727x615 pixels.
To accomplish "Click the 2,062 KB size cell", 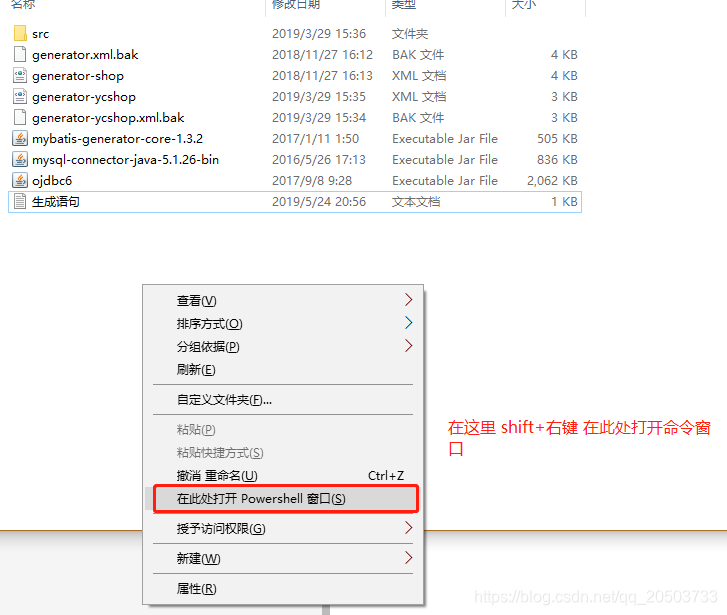I will [552, 180].
